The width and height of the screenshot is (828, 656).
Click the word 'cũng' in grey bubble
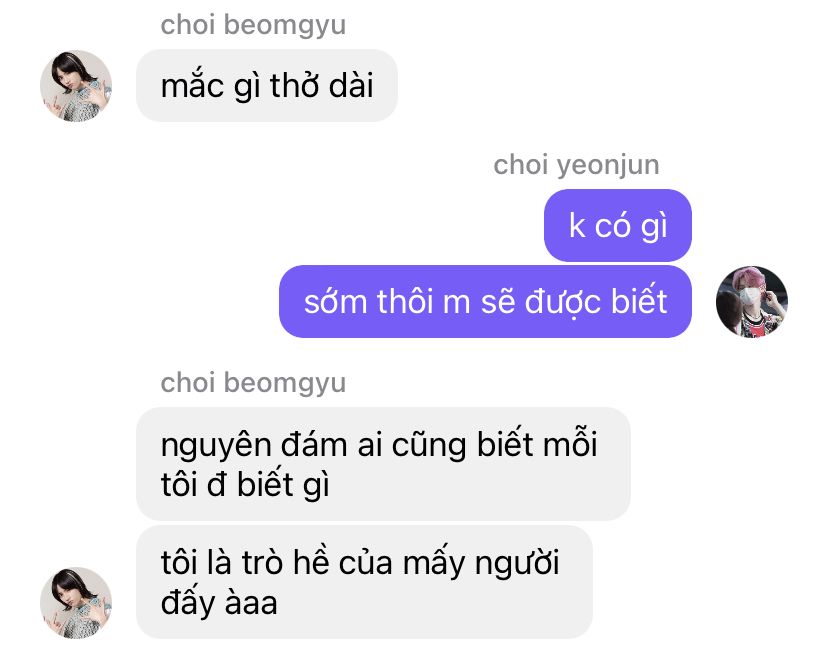[x=429, y=445]
